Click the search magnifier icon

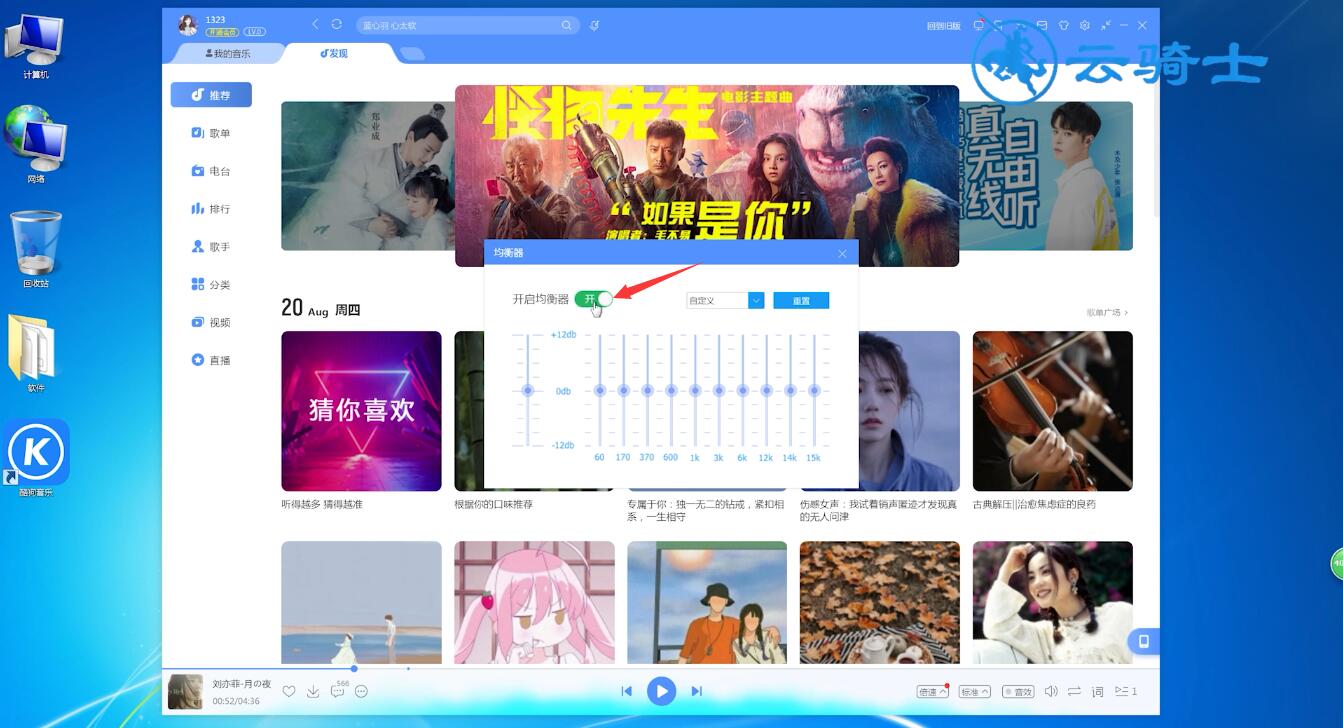566,25
